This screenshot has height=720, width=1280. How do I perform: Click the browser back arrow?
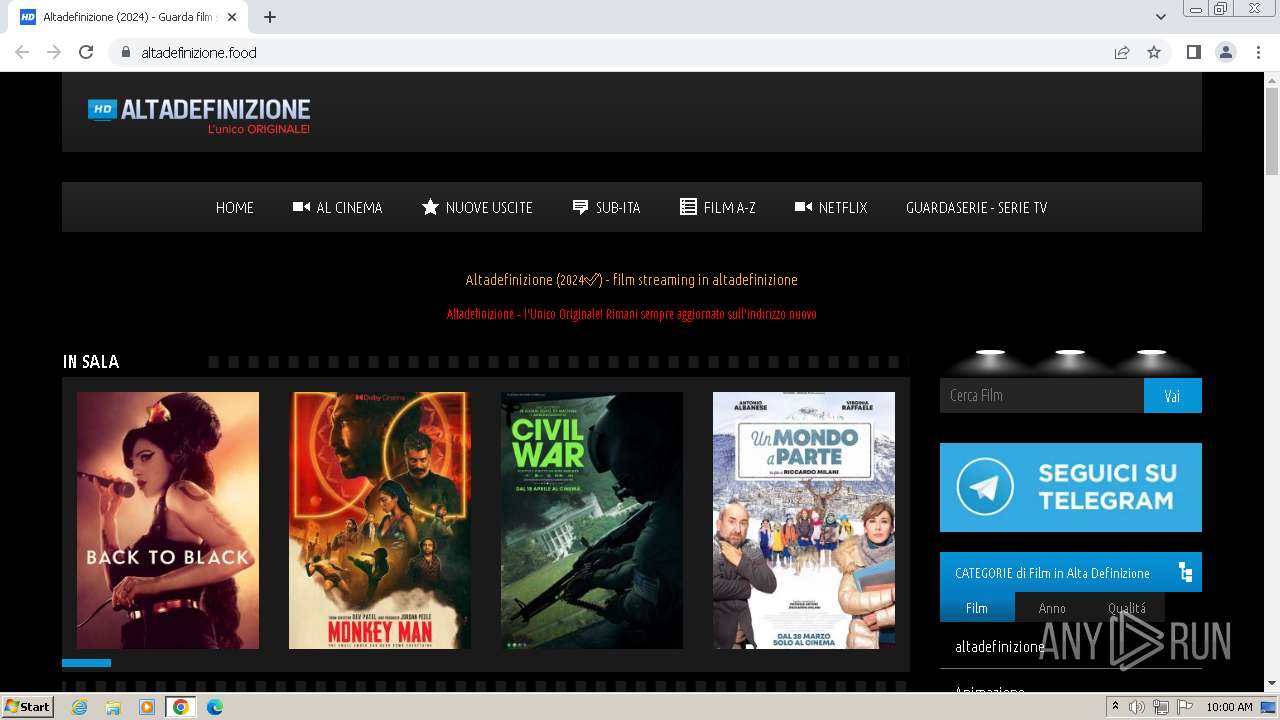22,52
